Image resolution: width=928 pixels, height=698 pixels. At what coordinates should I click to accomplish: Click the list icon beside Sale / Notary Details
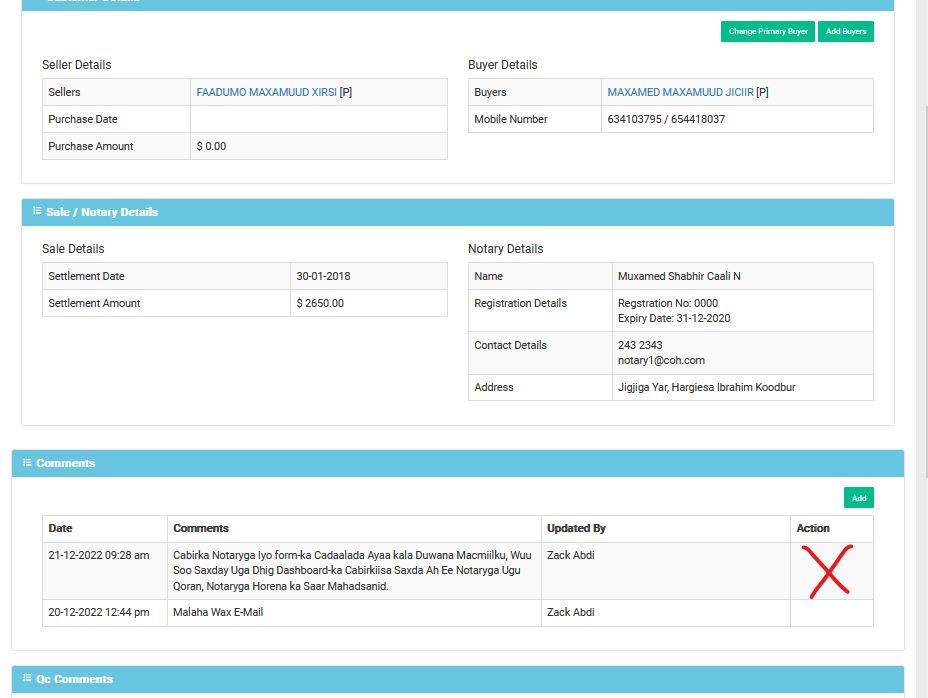[x=37, y=211]
